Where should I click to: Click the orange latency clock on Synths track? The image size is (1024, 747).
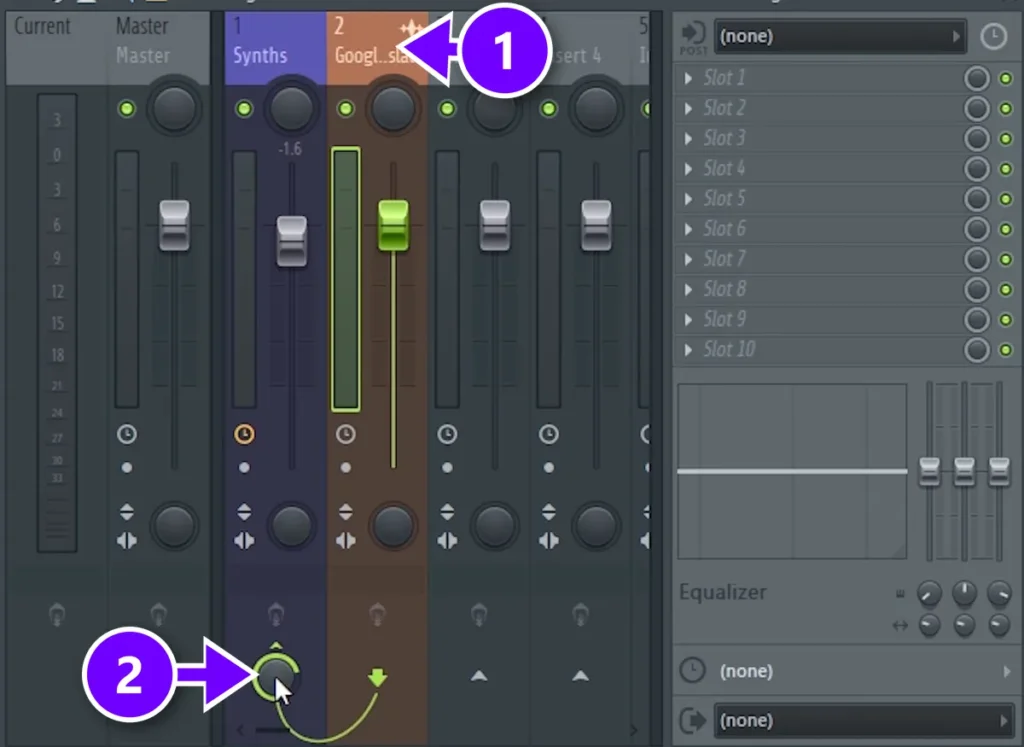click(244, 434)
